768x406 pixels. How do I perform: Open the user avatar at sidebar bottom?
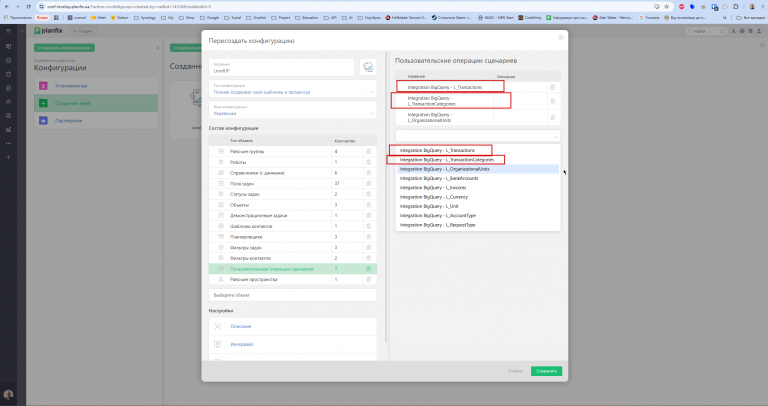point(8,395)
